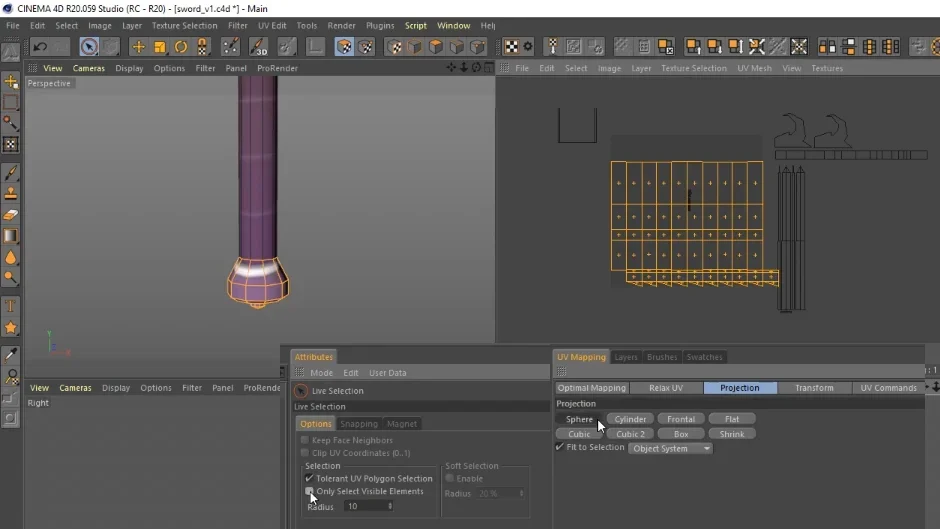Activate the Scale tool icon
940x529 pixels.
point(159,47)
